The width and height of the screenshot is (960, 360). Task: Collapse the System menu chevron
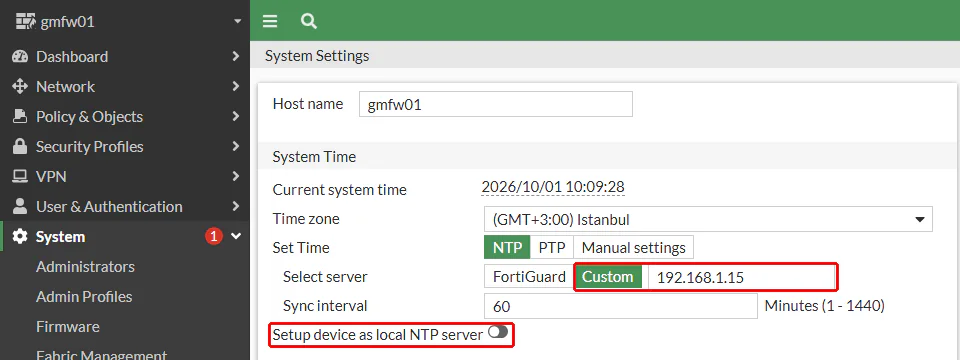[x=236, y=236]
